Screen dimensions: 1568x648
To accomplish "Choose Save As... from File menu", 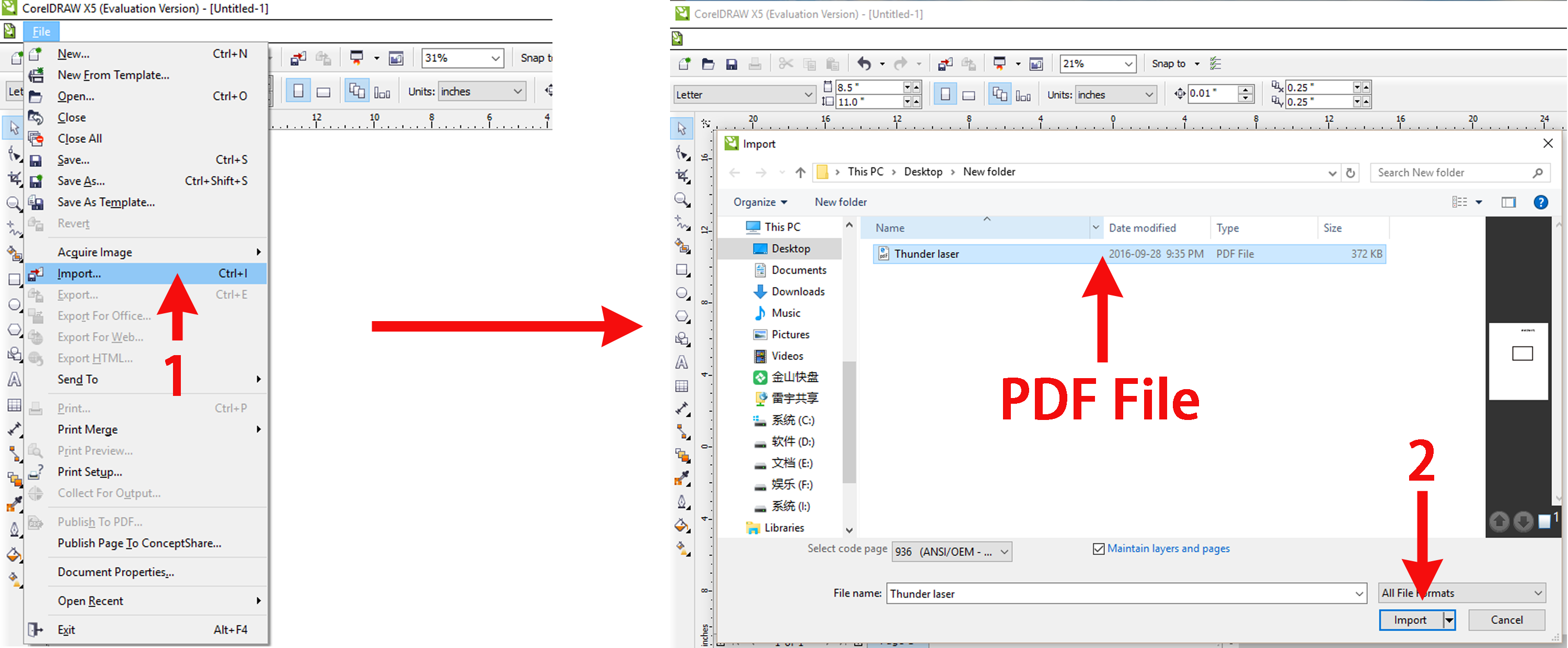I will [146, 181].
